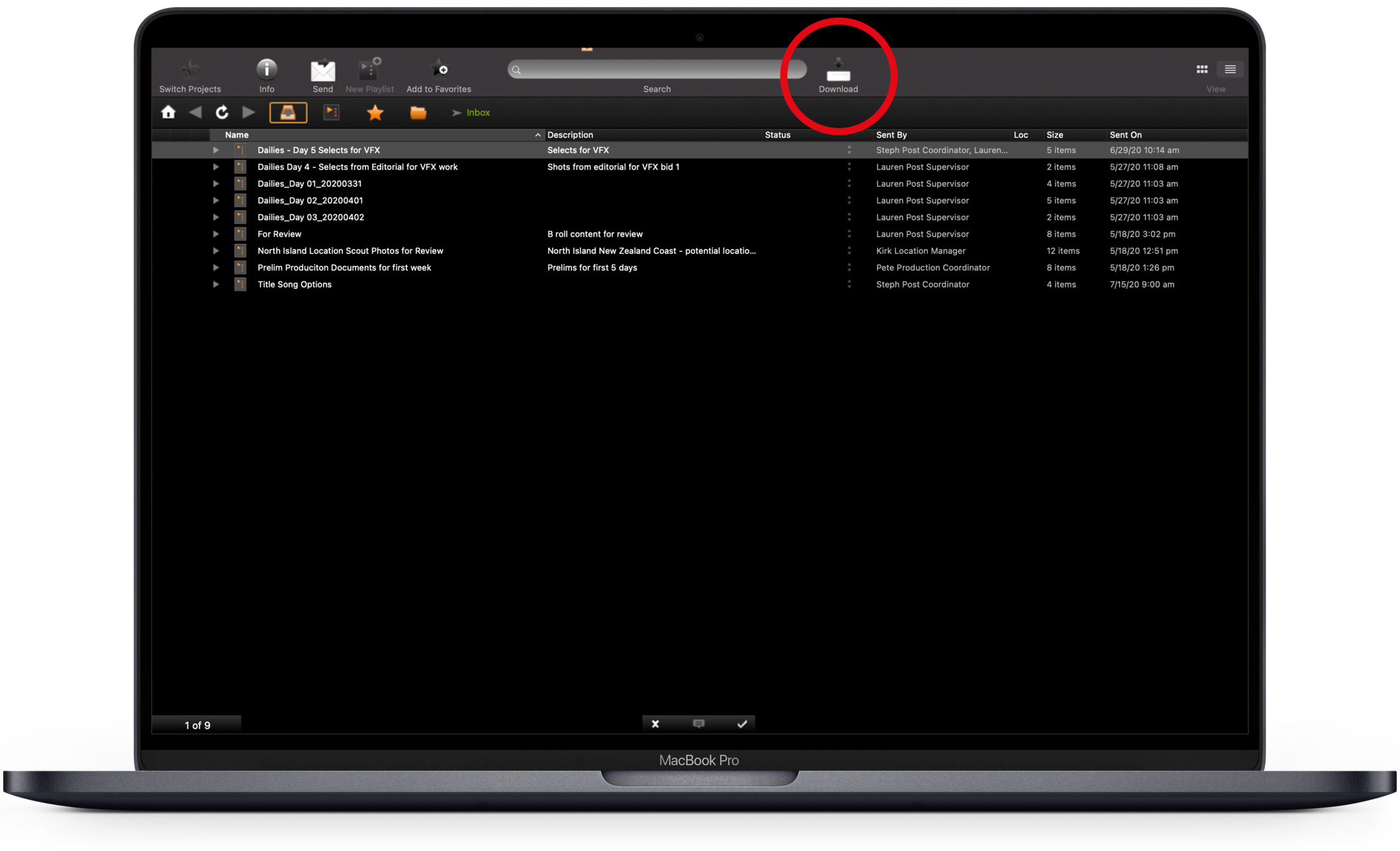Image resolution: width=1400 pixels, height=851 pixels.
Task: Click the Switch Projects icon
Action: tap(190, 70)
